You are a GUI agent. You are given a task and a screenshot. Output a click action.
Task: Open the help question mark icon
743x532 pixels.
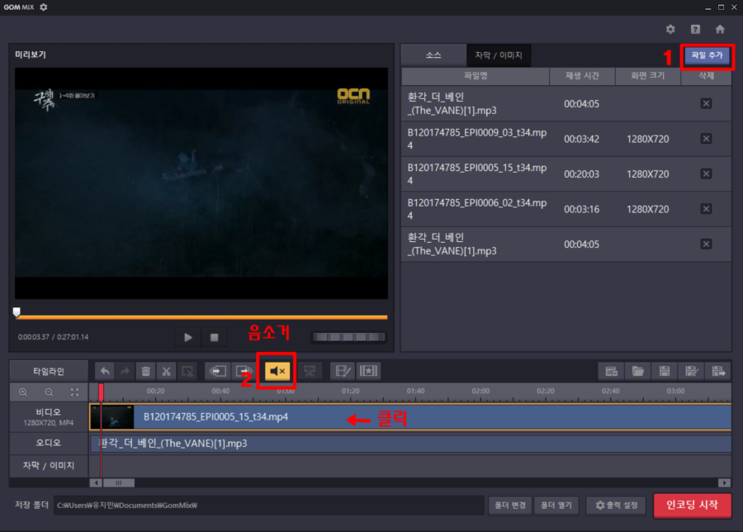tap(695, 29)
